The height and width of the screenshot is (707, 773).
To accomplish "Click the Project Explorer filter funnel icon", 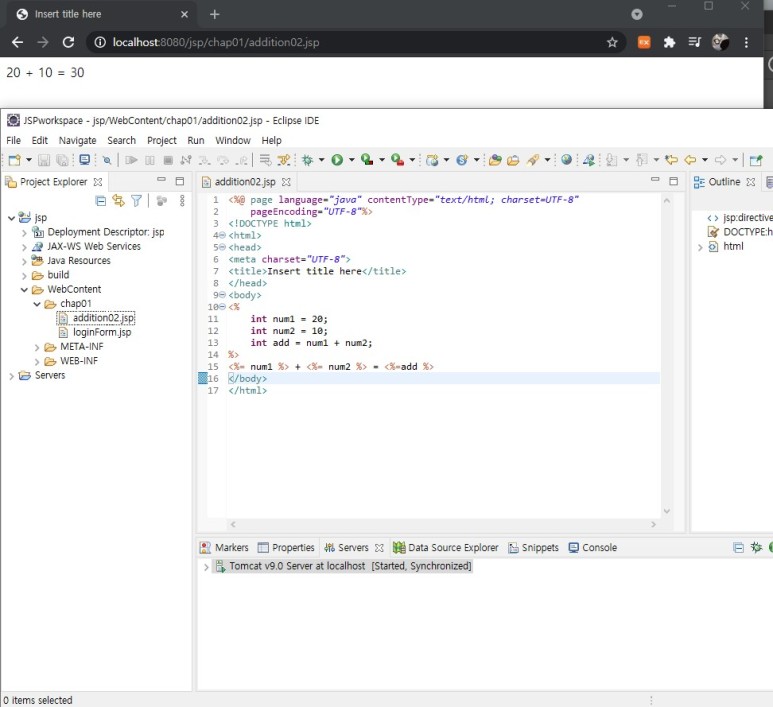I will pos(136,201).
